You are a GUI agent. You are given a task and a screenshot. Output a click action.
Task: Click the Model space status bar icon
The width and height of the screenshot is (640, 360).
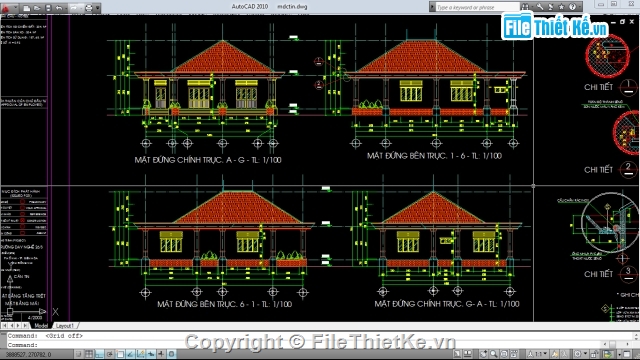tap(457, 354)
